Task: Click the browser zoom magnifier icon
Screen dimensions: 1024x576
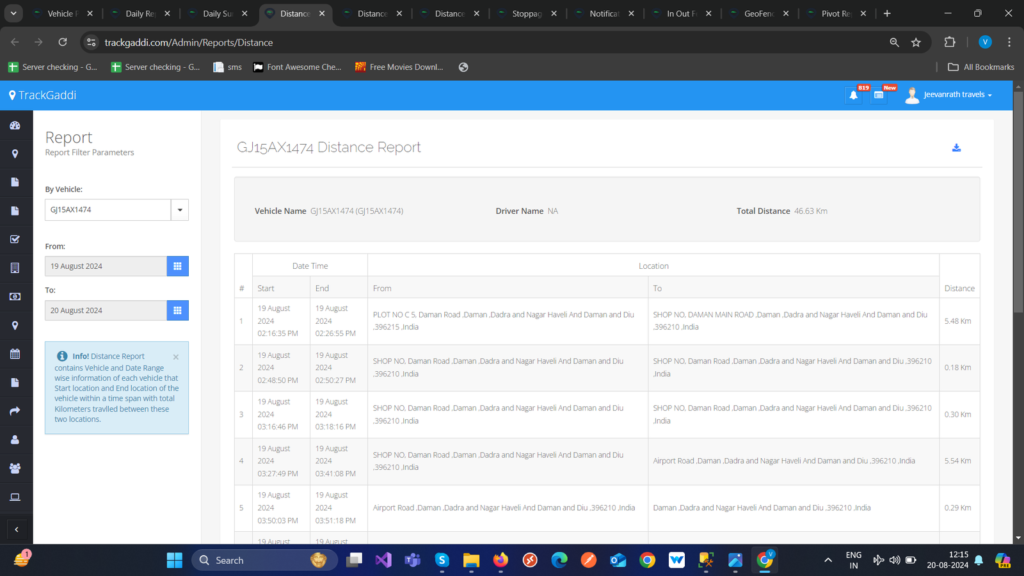Action: pos(894,42)
